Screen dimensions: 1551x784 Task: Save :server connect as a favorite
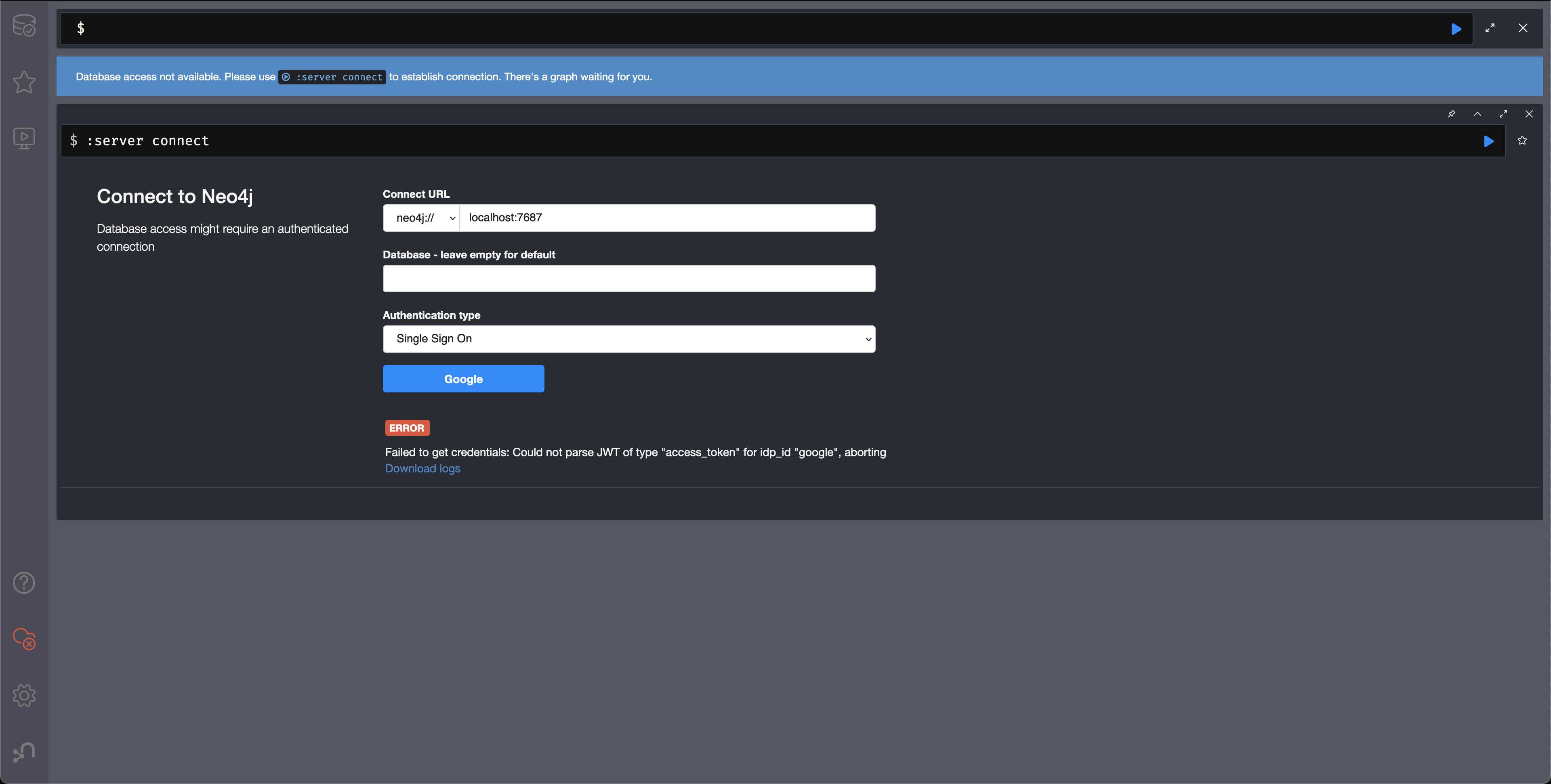tap(1522, 140)
